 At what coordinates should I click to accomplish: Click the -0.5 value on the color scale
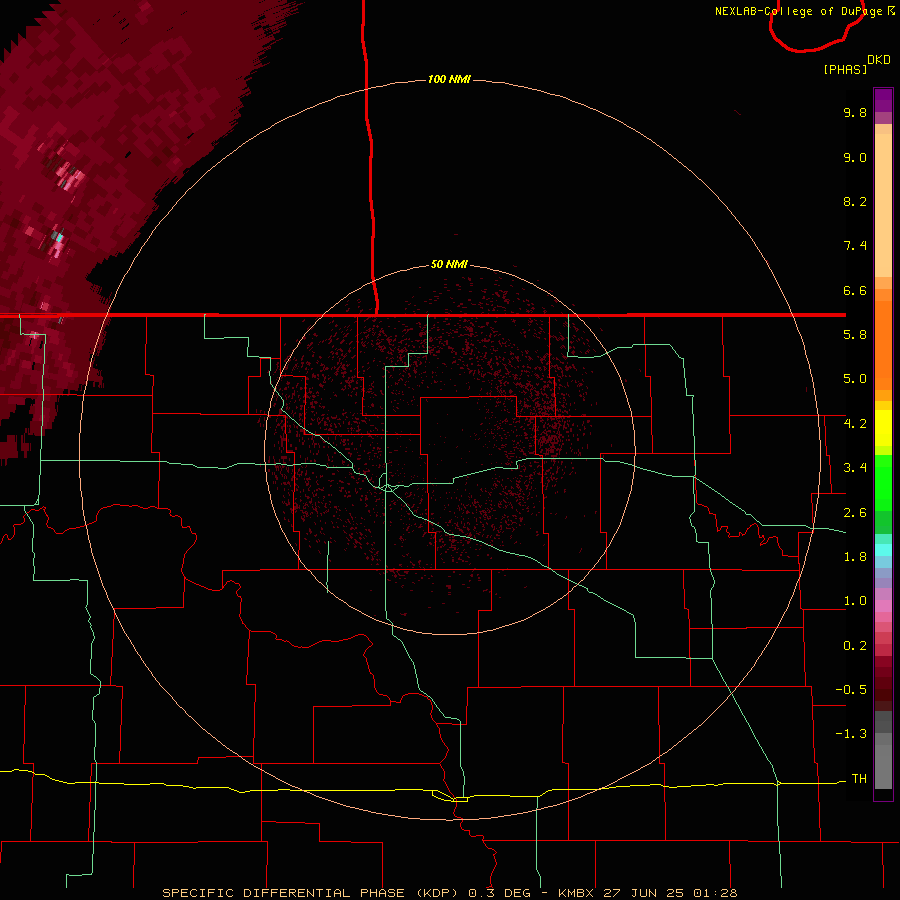click(x=851, y=689)
